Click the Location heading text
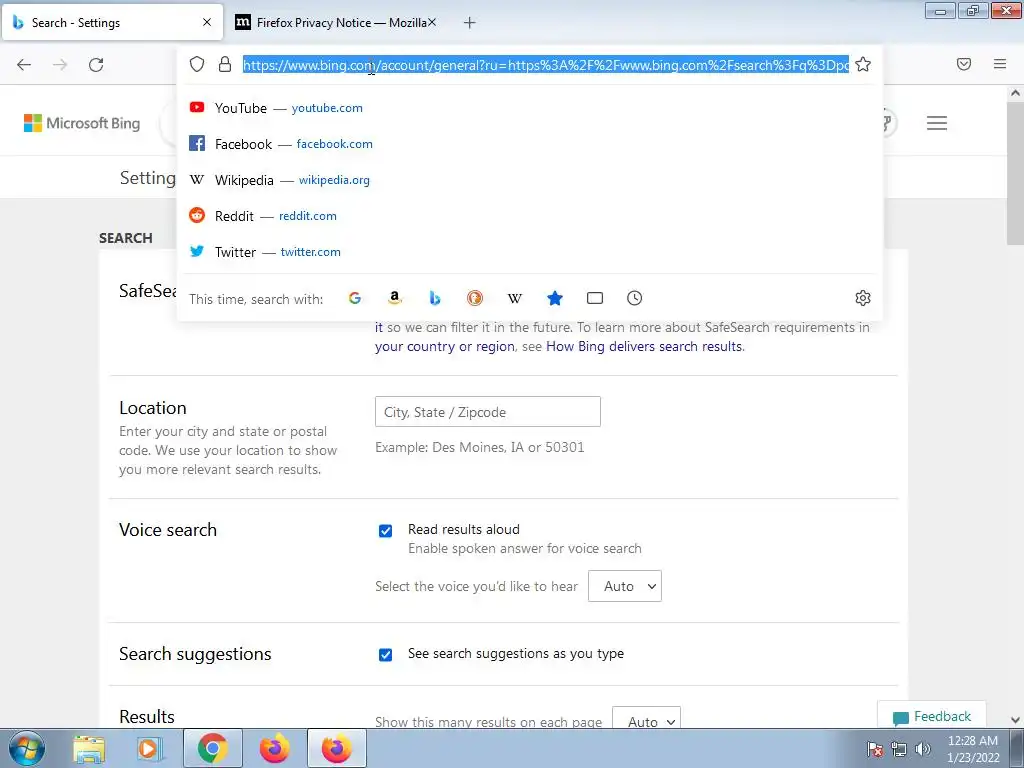Viewport: 1024px width, 768px height. (153, 408)
